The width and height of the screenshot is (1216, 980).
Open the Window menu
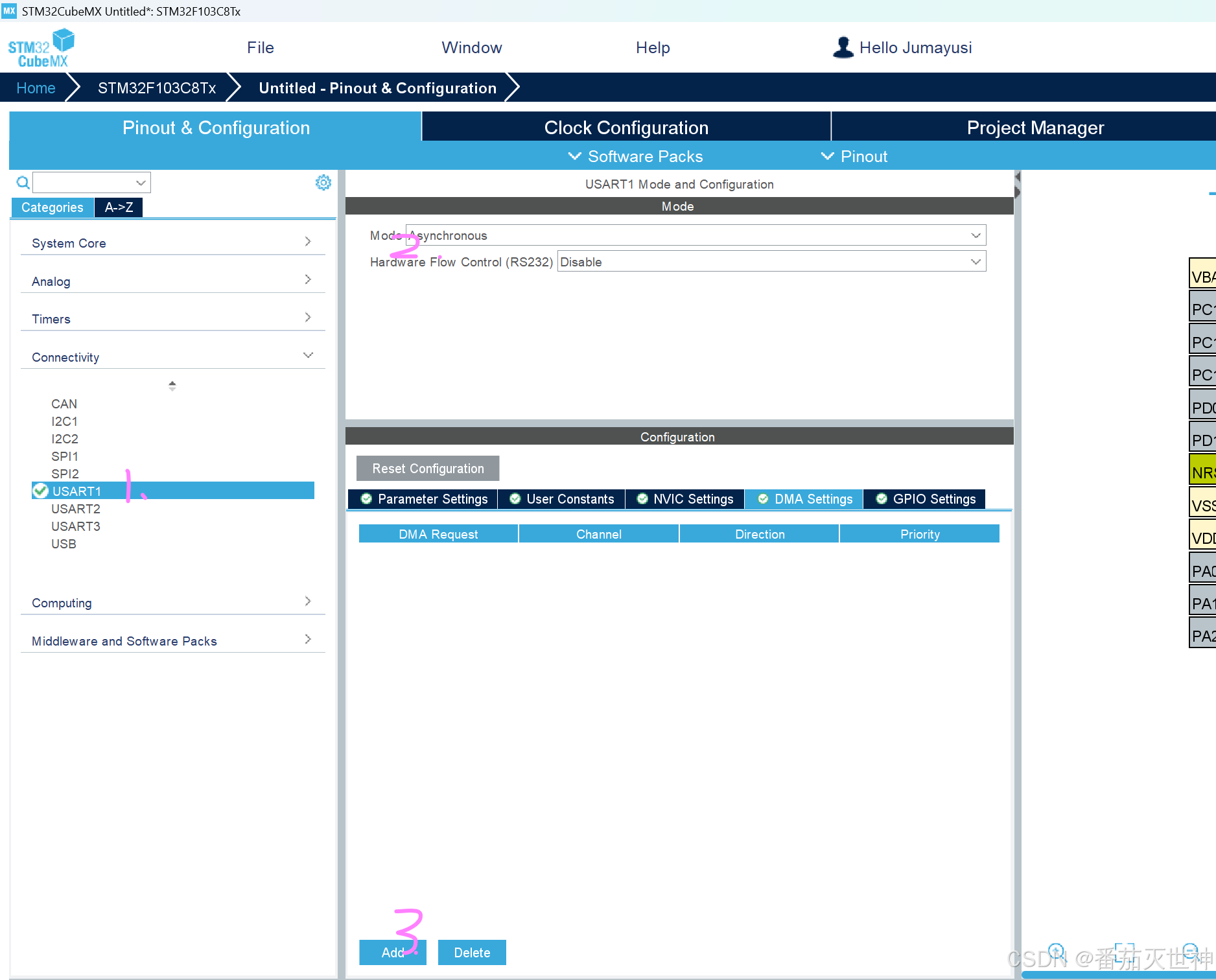[x=472, y=47]
